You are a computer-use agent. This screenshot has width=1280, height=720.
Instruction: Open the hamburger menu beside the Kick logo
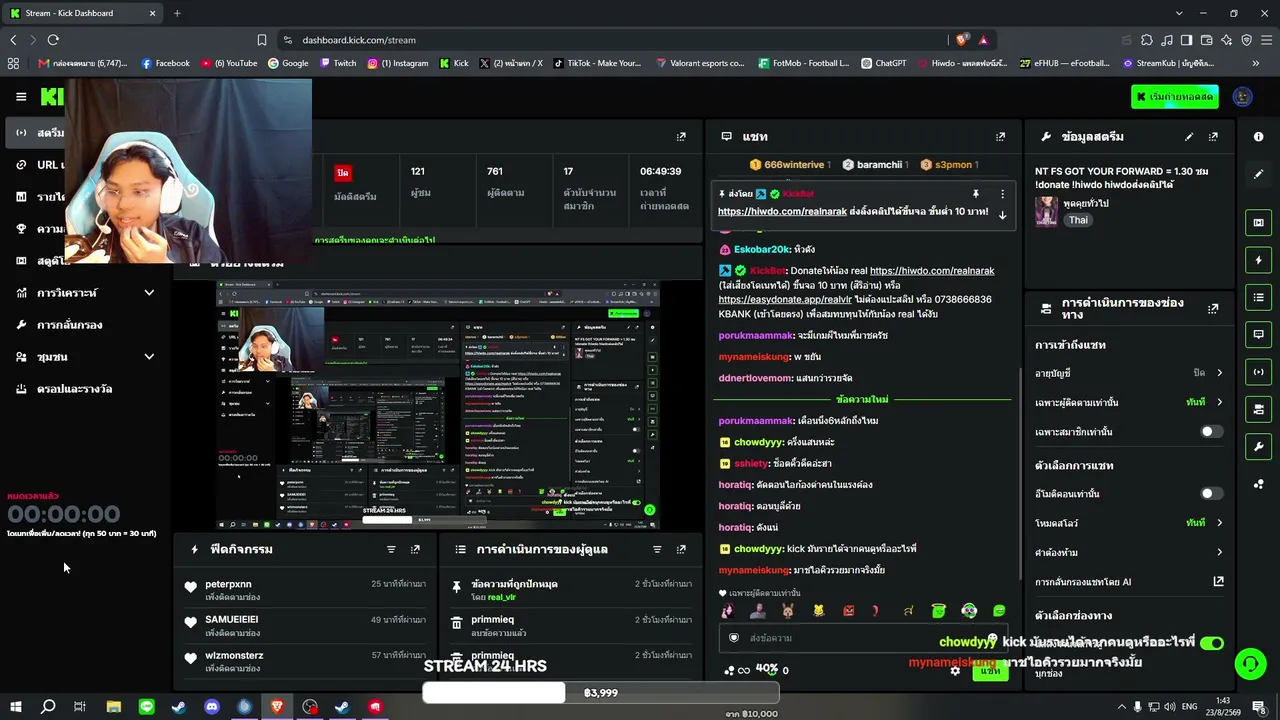(21, 97)
